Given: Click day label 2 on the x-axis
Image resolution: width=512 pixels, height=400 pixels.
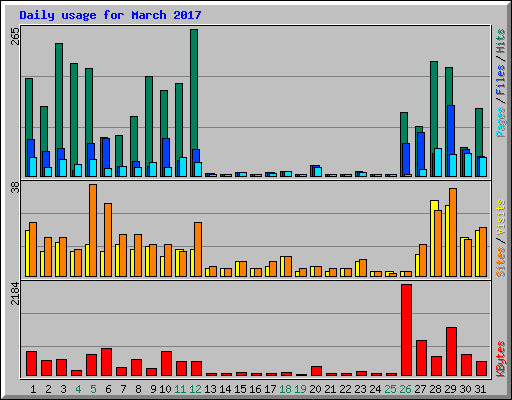Looking at the screenshot, I should tap(48, 389).
